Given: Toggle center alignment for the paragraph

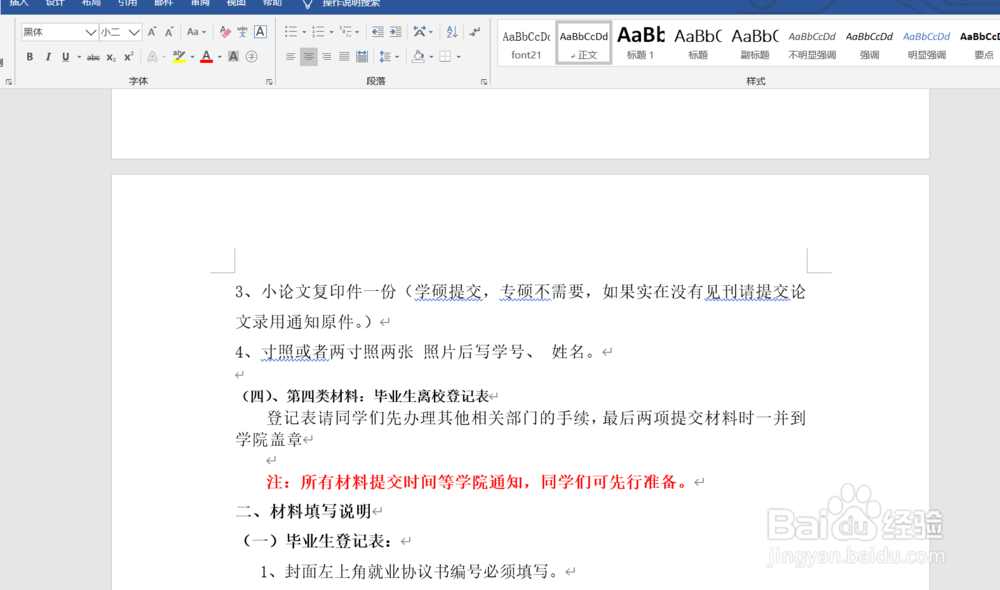Looking at the screenshot, I should click(309, 56).
